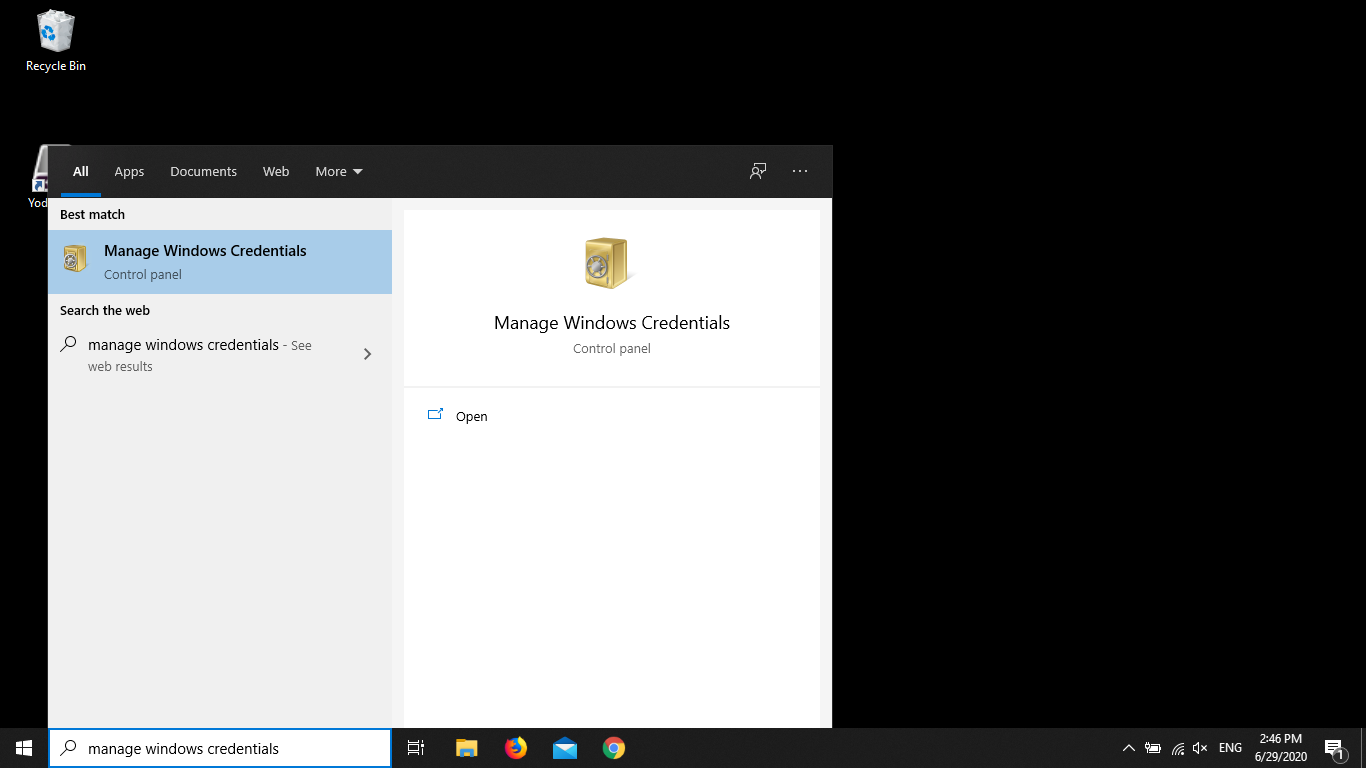Click the Windows Start button
The image size is (1366, 768).
coord(24,748)
